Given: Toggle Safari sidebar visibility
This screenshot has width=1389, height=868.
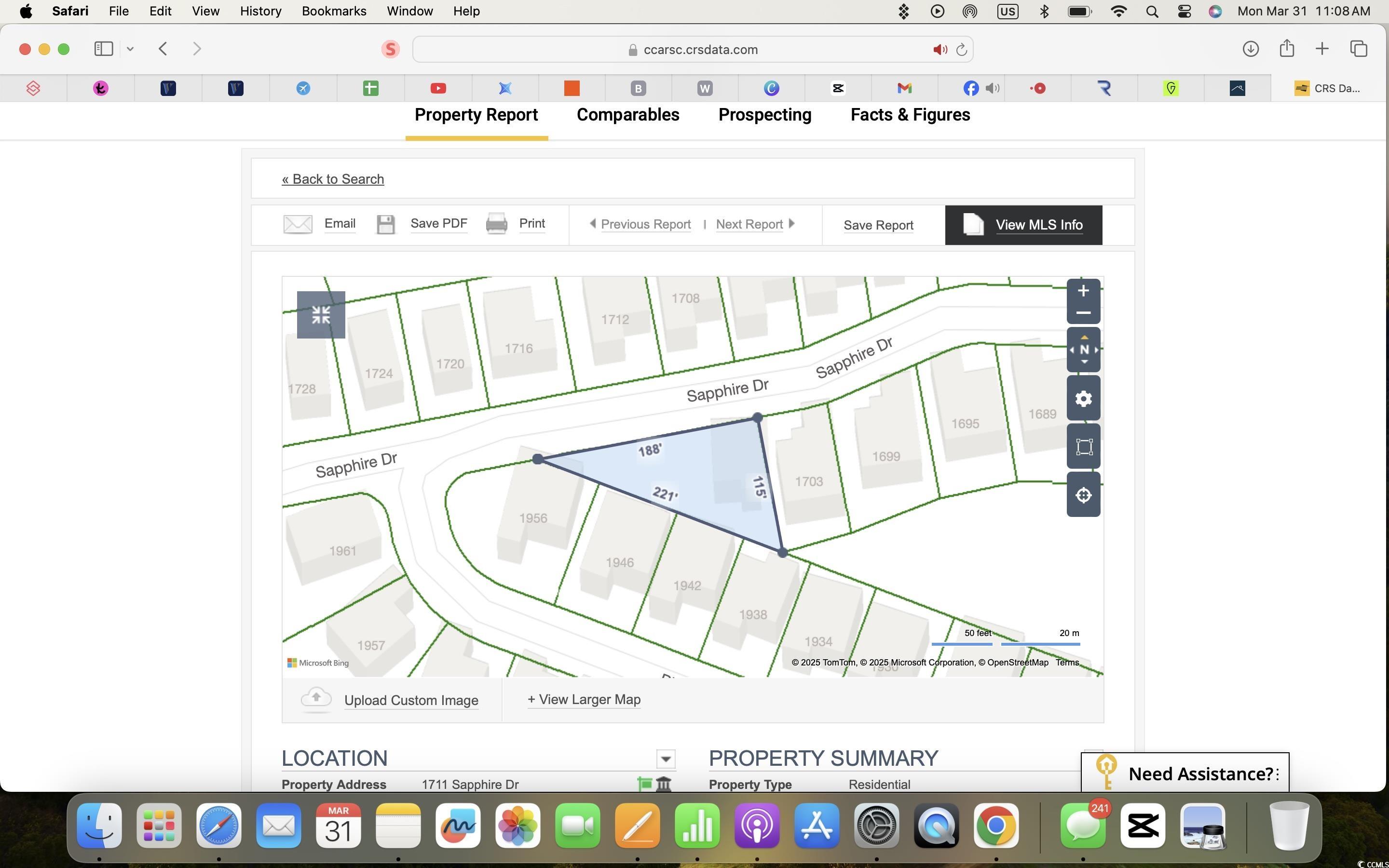Looking at the screenshot, I should coord(103,49).
